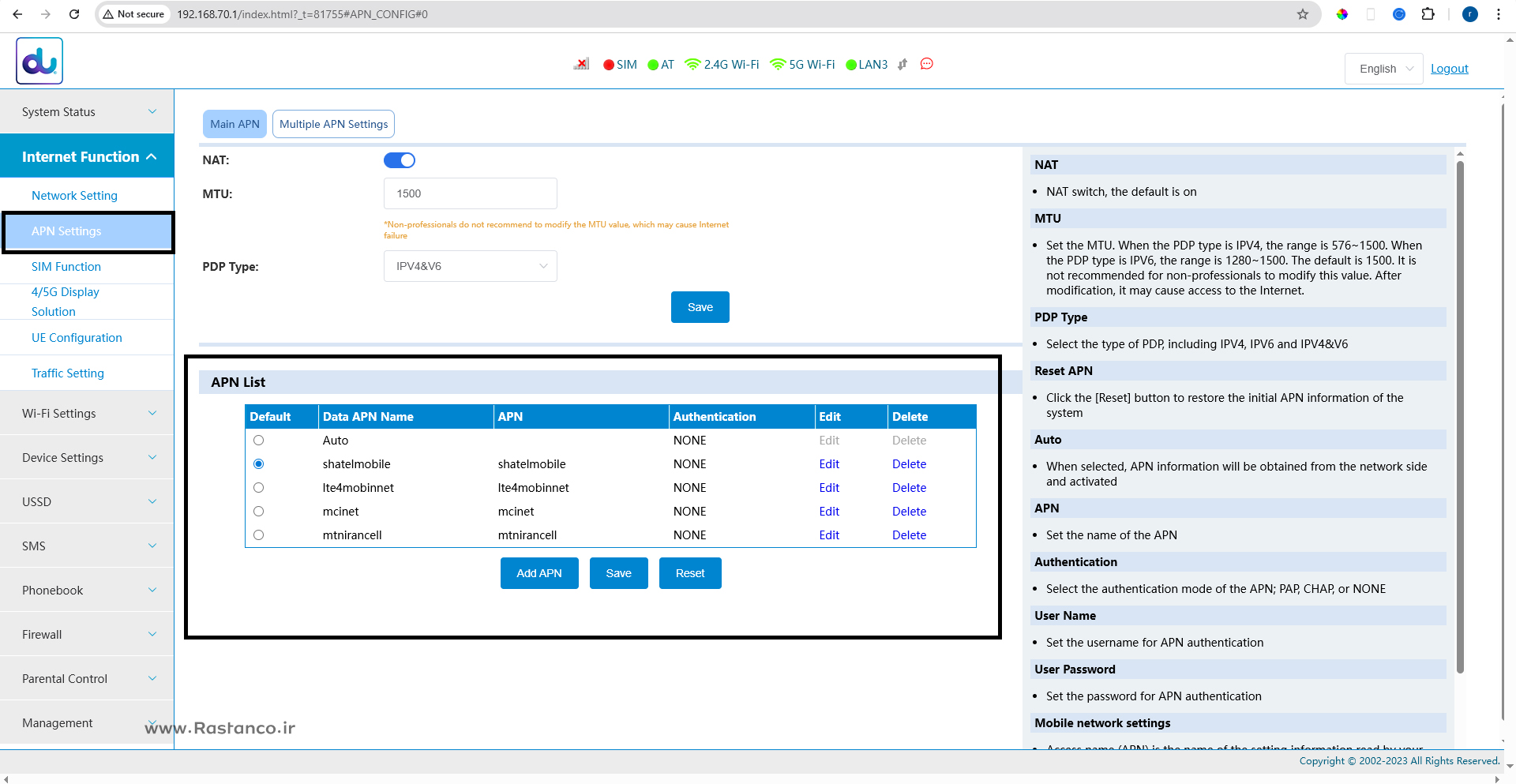Switch to the Multiple APN Settings tab
The image size is (1516, 784).
tap(333, 124)
